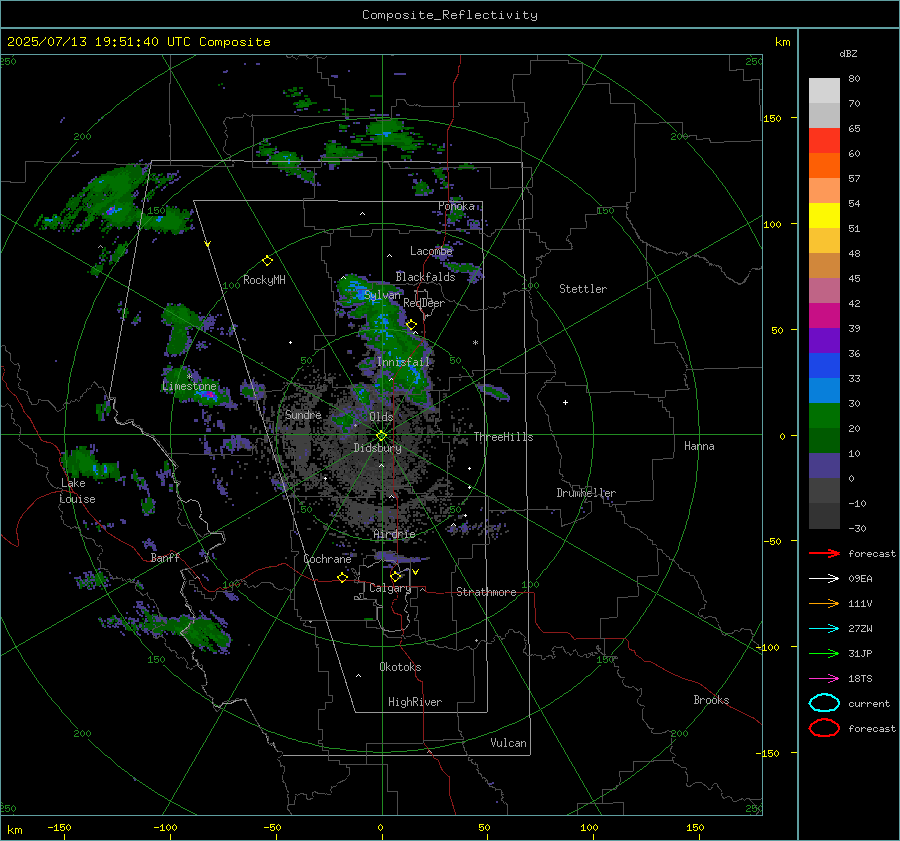The image size is (900, 841).
Task: Click the green swatch between 30 and 20
Action: click(824, 415)
